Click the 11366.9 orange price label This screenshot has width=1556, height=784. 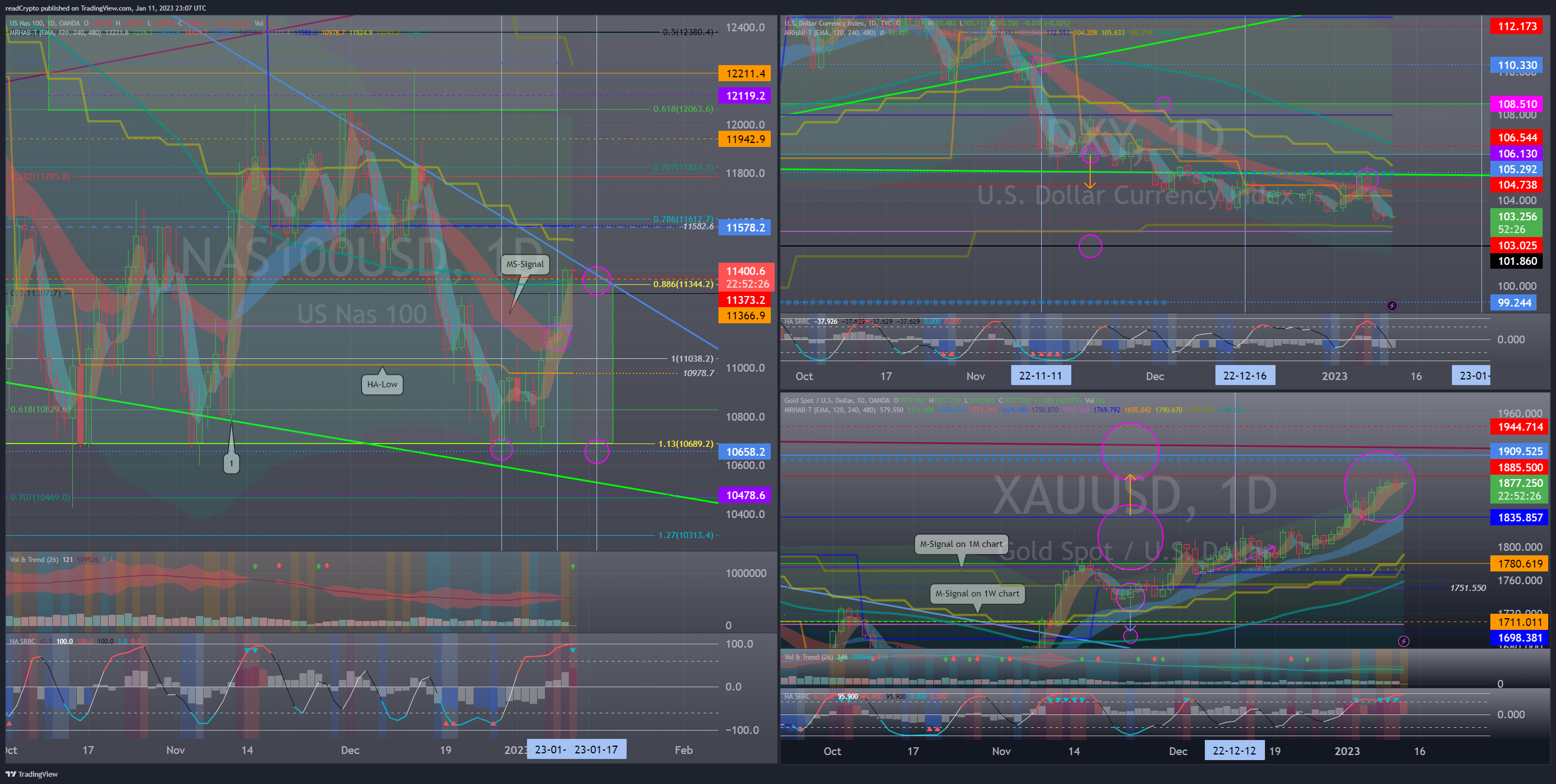tap(744, 315)
